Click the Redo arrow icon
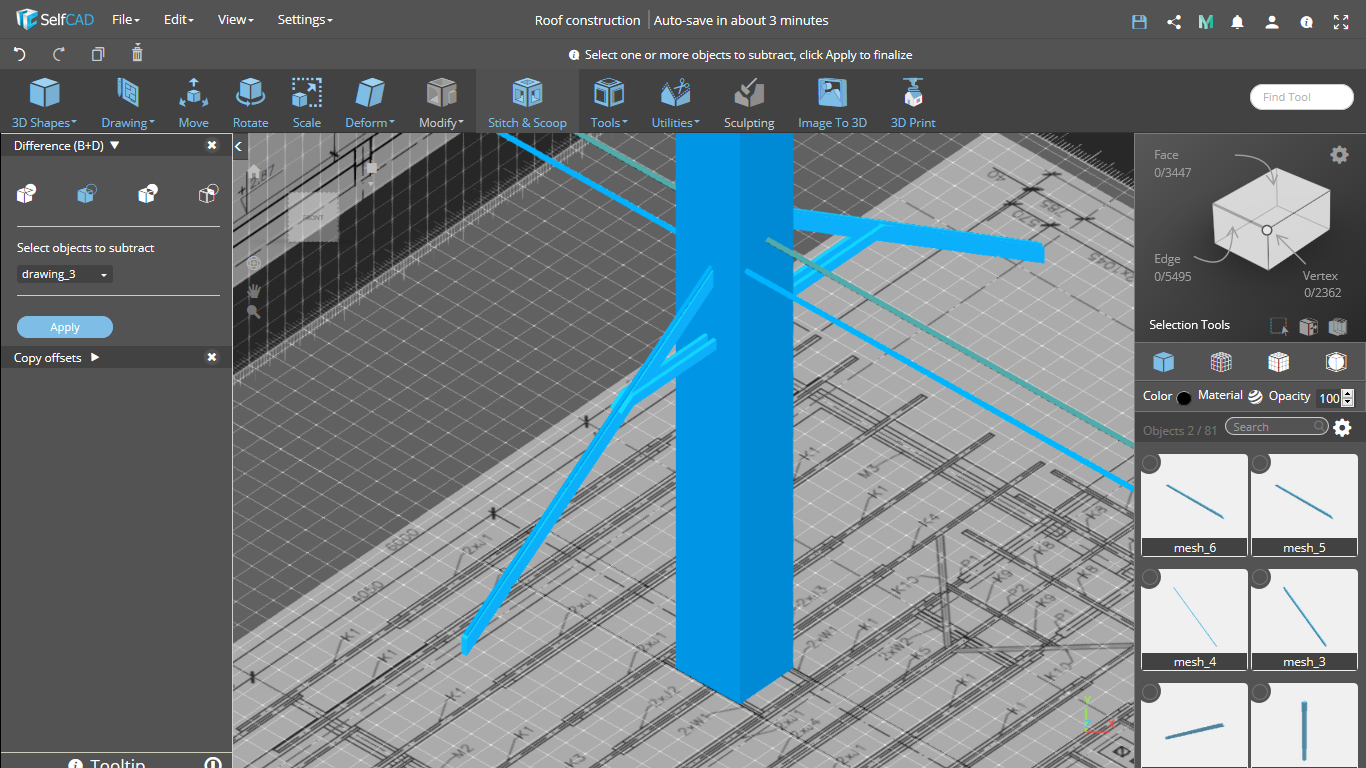The width and height of the screenshot is (1366, 768). [58, 54]
